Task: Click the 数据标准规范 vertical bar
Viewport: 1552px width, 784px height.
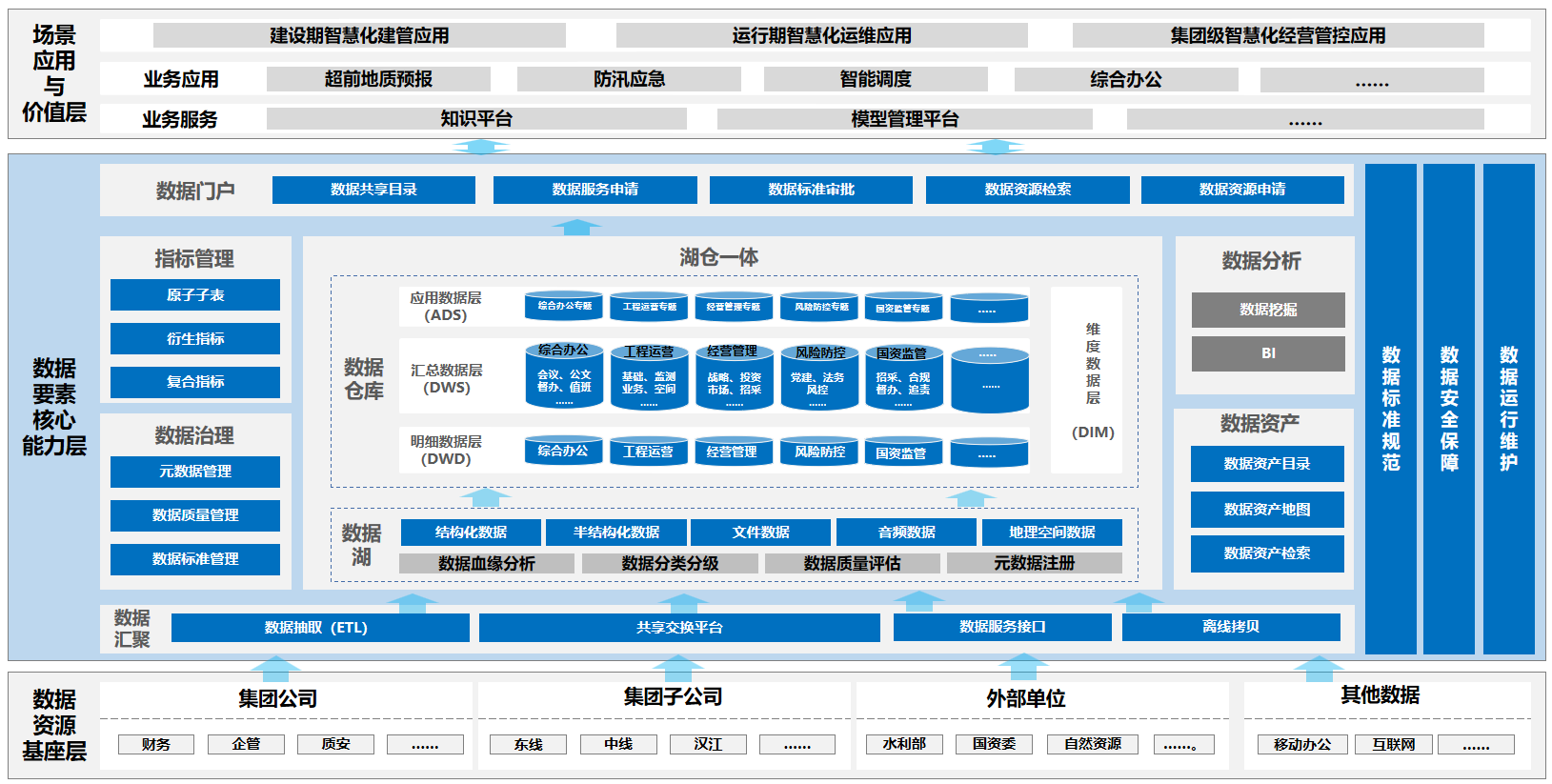Action: [x=1390, y=409]
